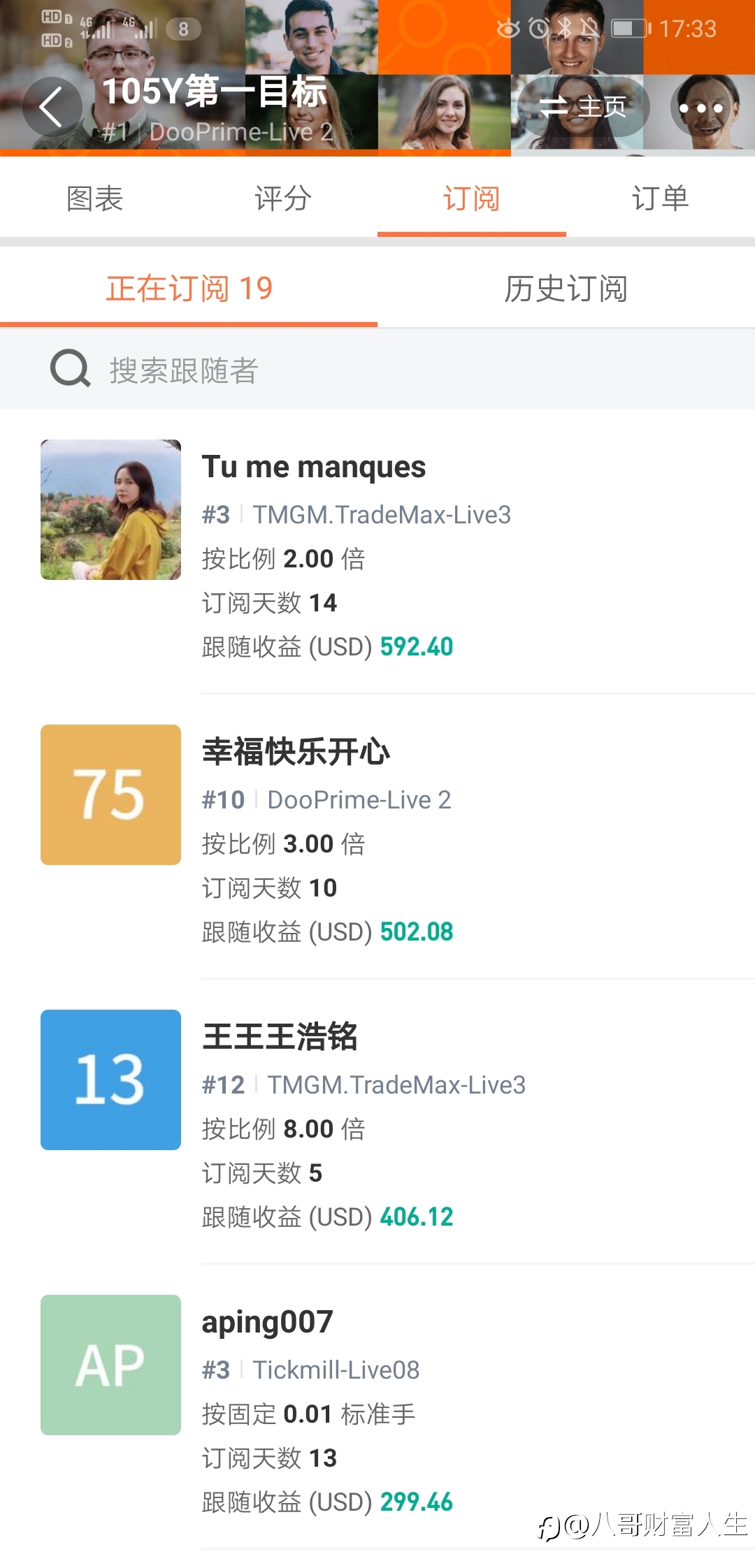Screen dimensions: 755x1568
Task: Open Tu me manques profile photo
Action: 110,509
